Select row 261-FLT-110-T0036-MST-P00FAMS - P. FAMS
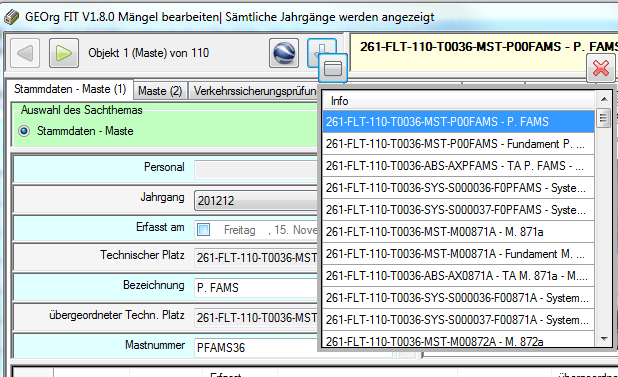This screenshot has height=377, width=618. point(458,122)
